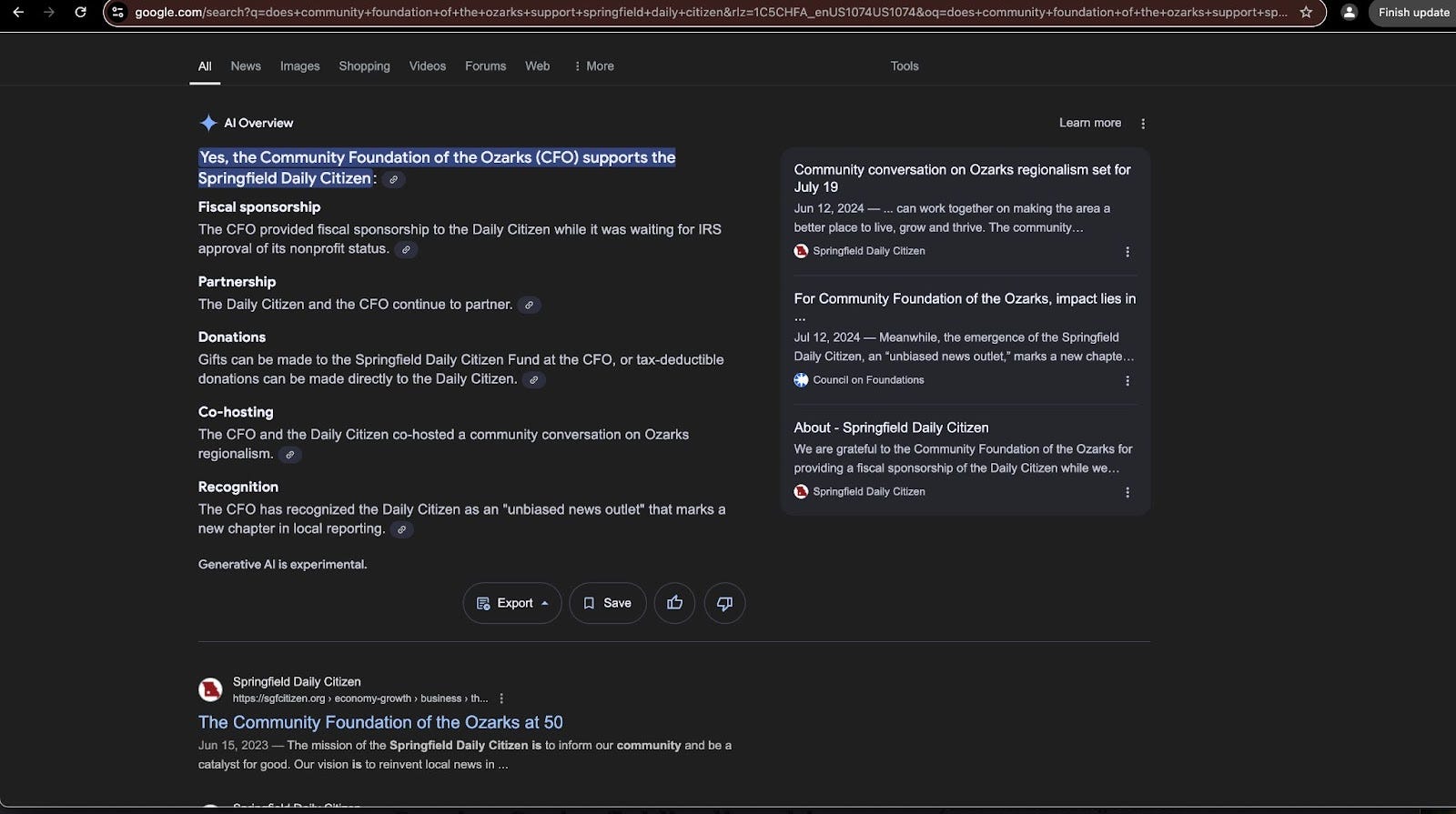This screenshot has width=1456, height=814.
Task: Open options menu for About Springfield Daily Citizen card
Action: tap(1127, 492)
